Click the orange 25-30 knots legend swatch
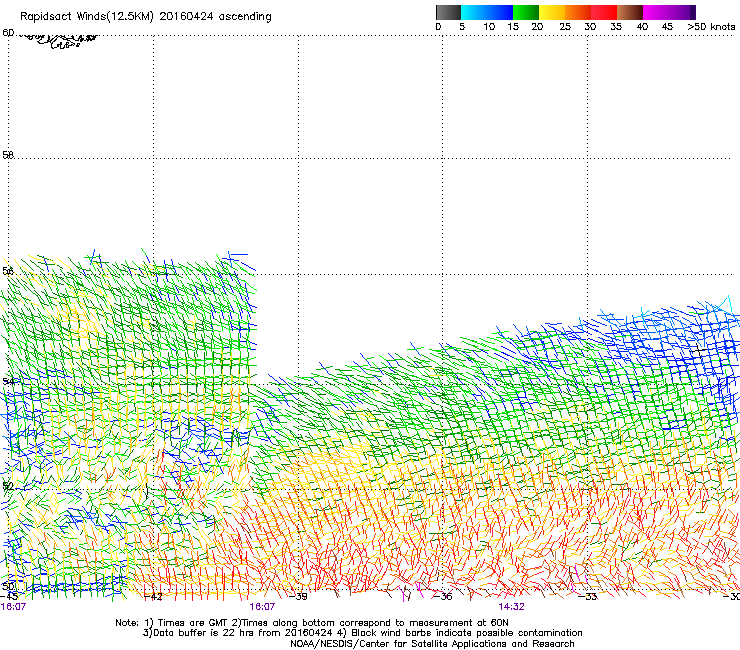The height and width of the screenshot is (650, 740). pyautogui.click(x=578, y=12)
